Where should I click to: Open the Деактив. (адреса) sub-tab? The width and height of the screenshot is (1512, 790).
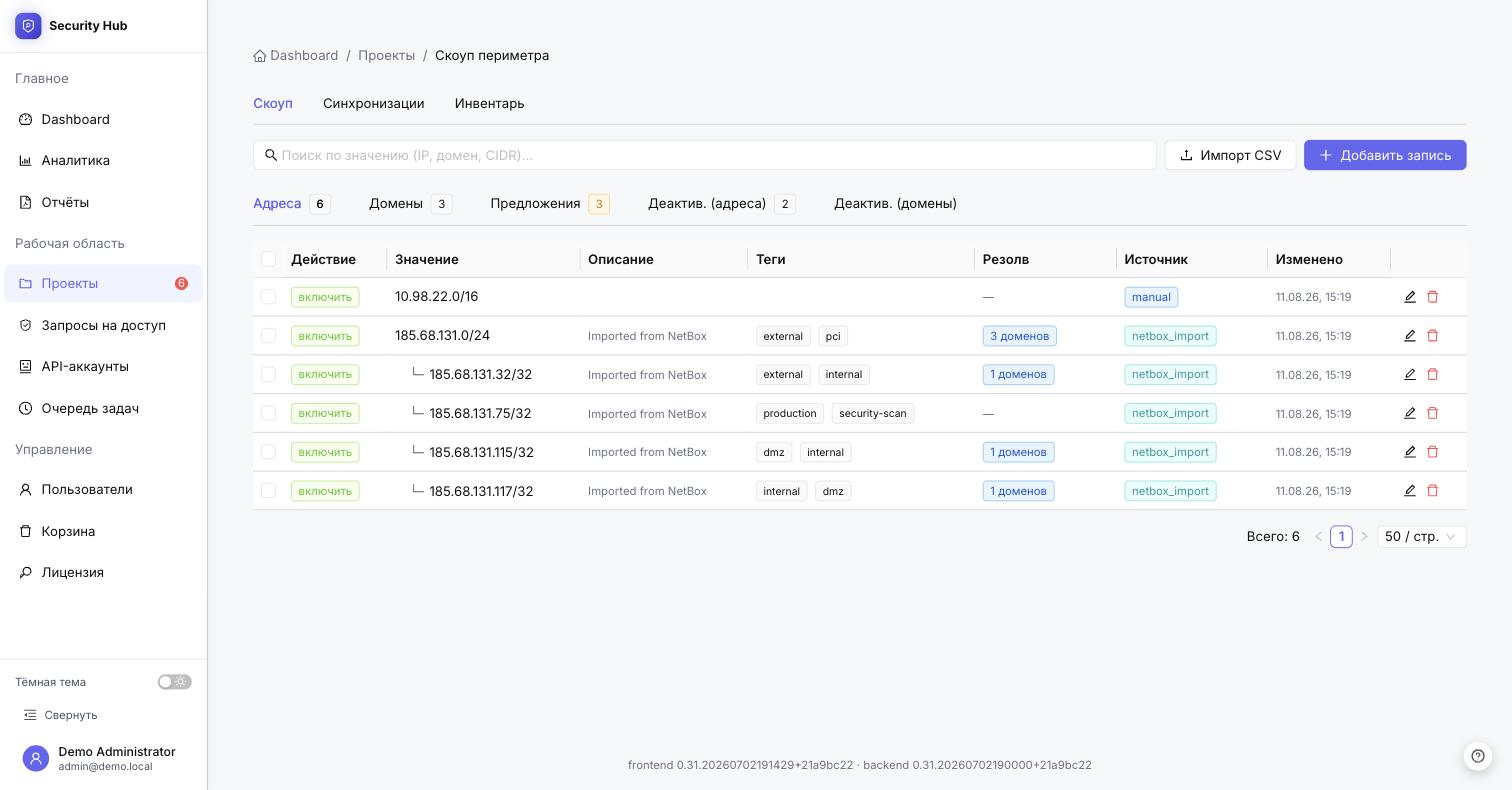point(722,204)
